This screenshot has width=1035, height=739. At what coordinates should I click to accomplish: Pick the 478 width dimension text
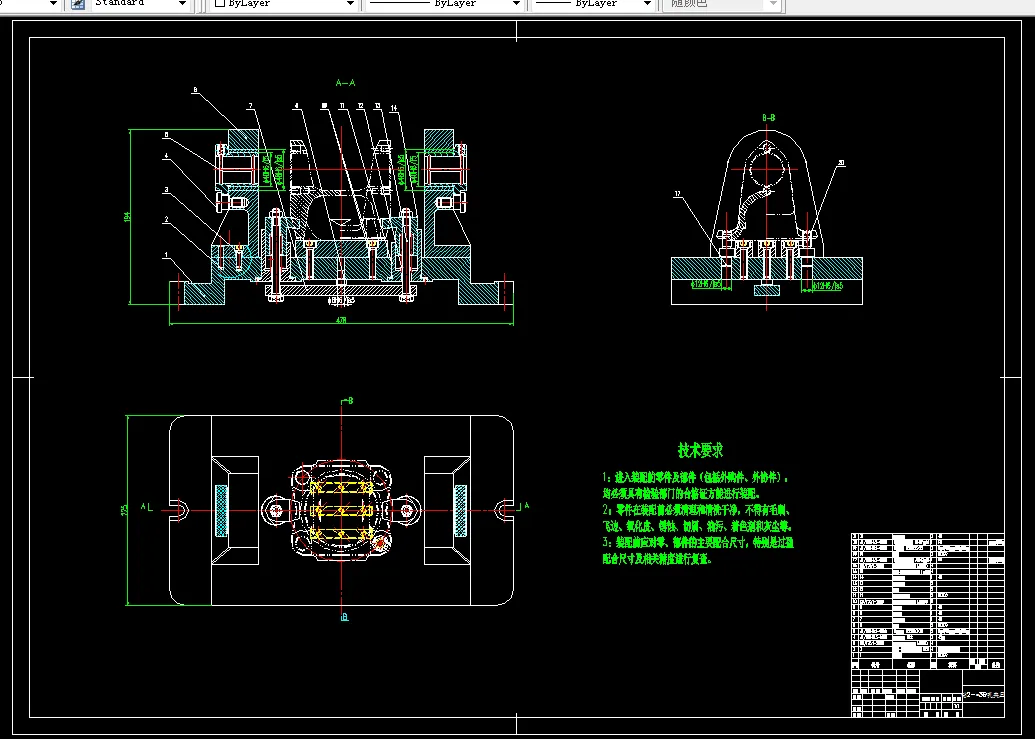[341, 320]
